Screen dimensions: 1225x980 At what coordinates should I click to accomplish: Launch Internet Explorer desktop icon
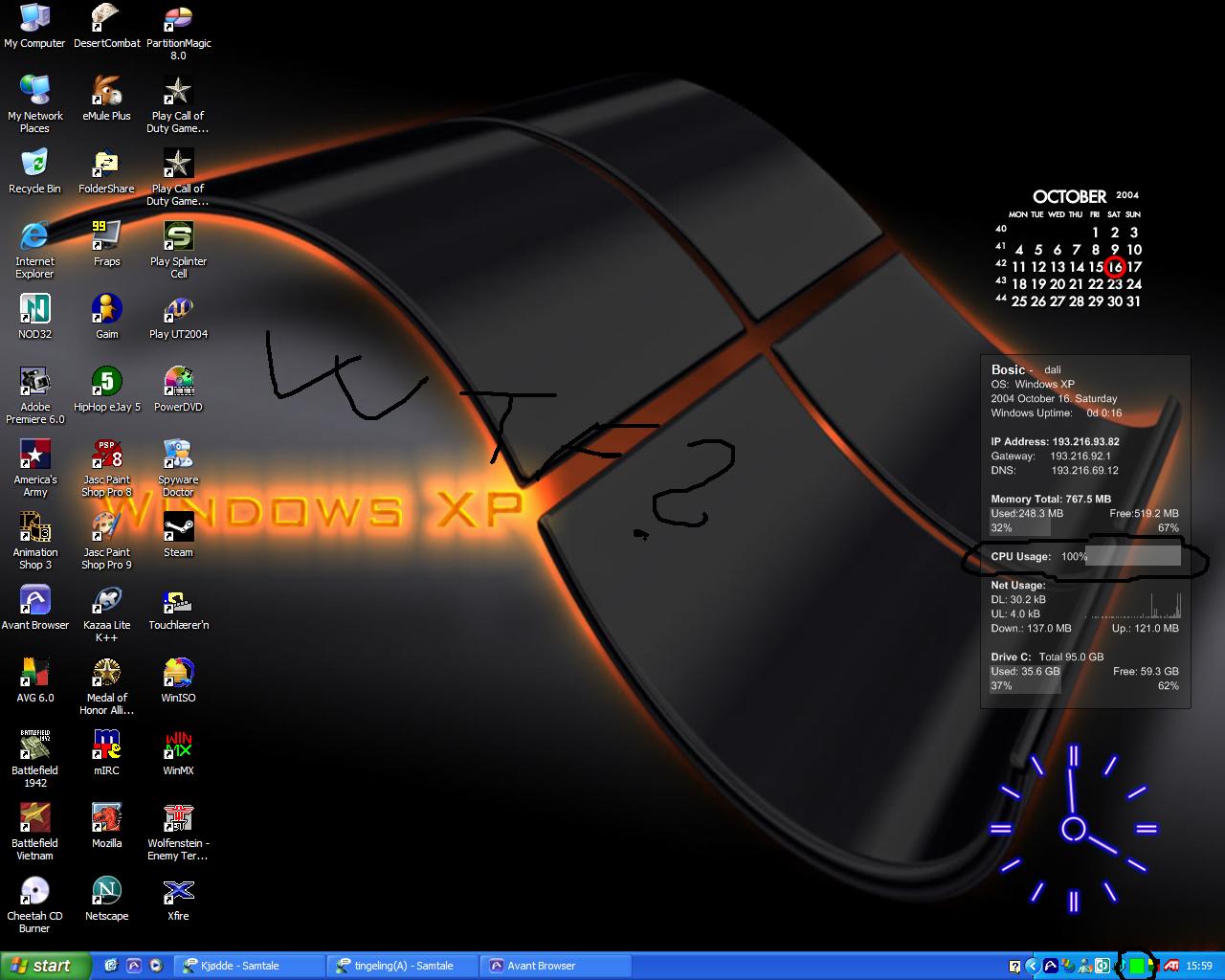(34, 250)
